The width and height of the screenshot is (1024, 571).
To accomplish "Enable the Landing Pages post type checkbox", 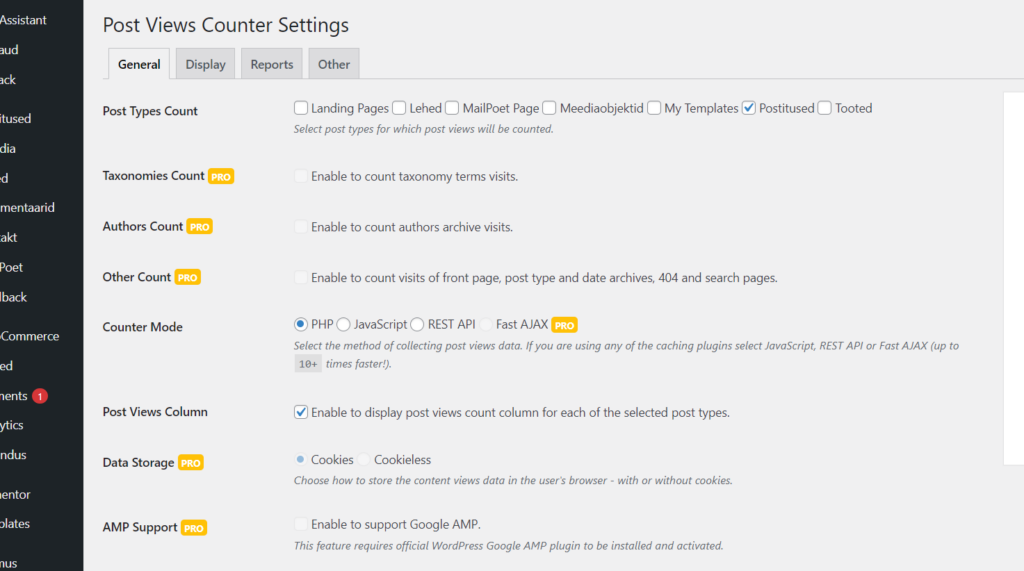I will (301, 108).
